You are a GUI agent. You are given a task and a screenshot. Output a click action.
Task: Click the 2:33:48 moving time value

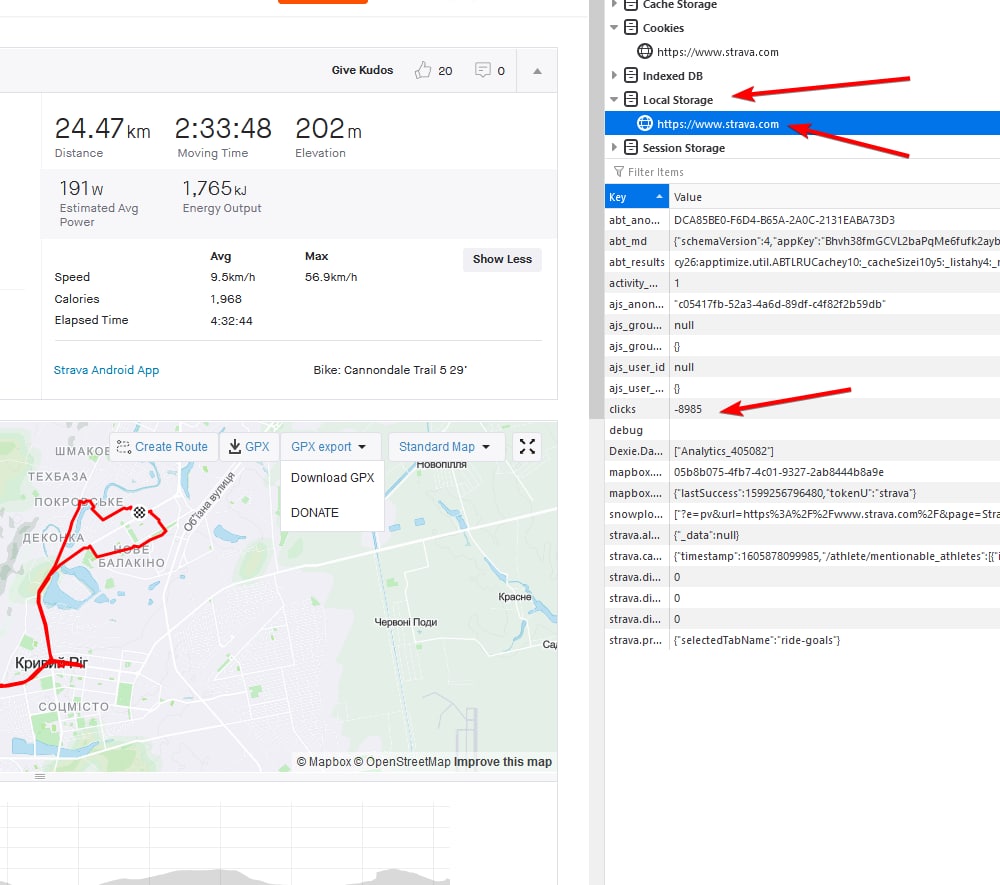click(x=223, y=129)
